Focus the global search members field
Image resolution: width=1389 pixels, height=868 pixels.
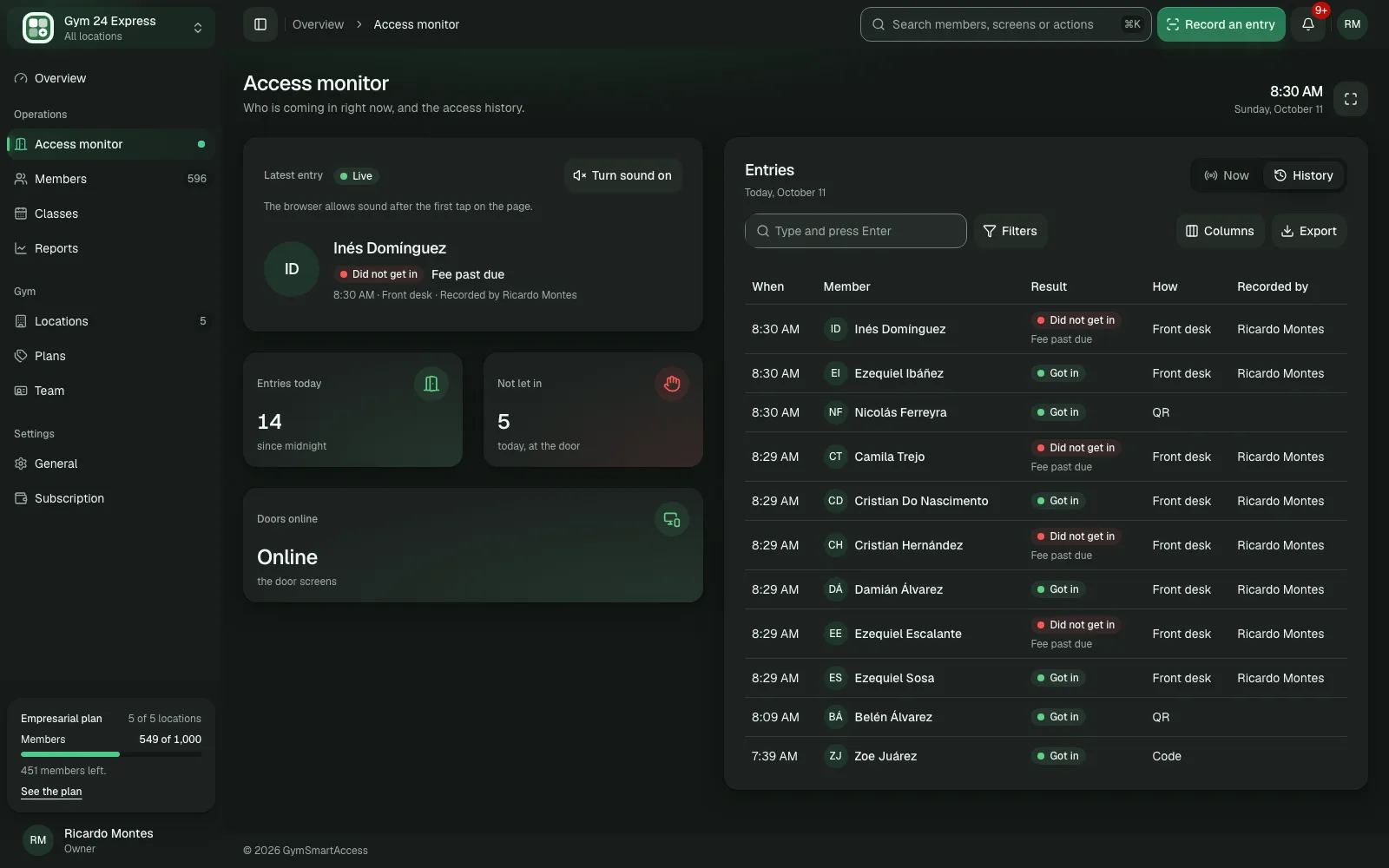1005,24
